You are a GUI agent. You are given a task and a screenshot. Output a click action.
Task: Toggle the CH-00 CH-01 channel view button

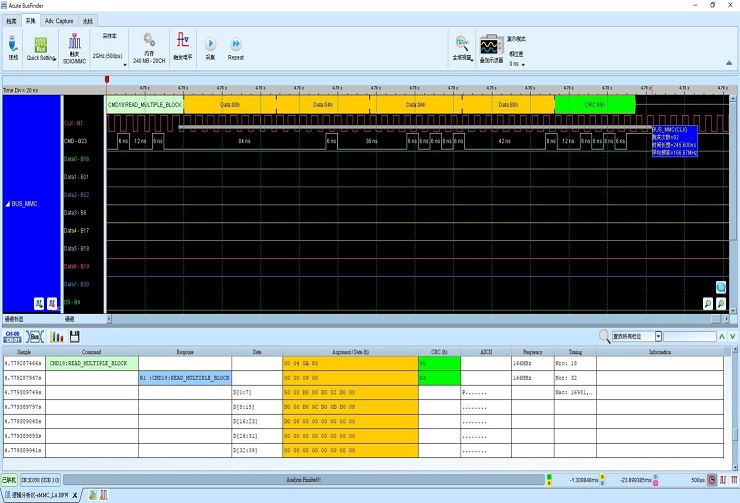click(12, 337)
